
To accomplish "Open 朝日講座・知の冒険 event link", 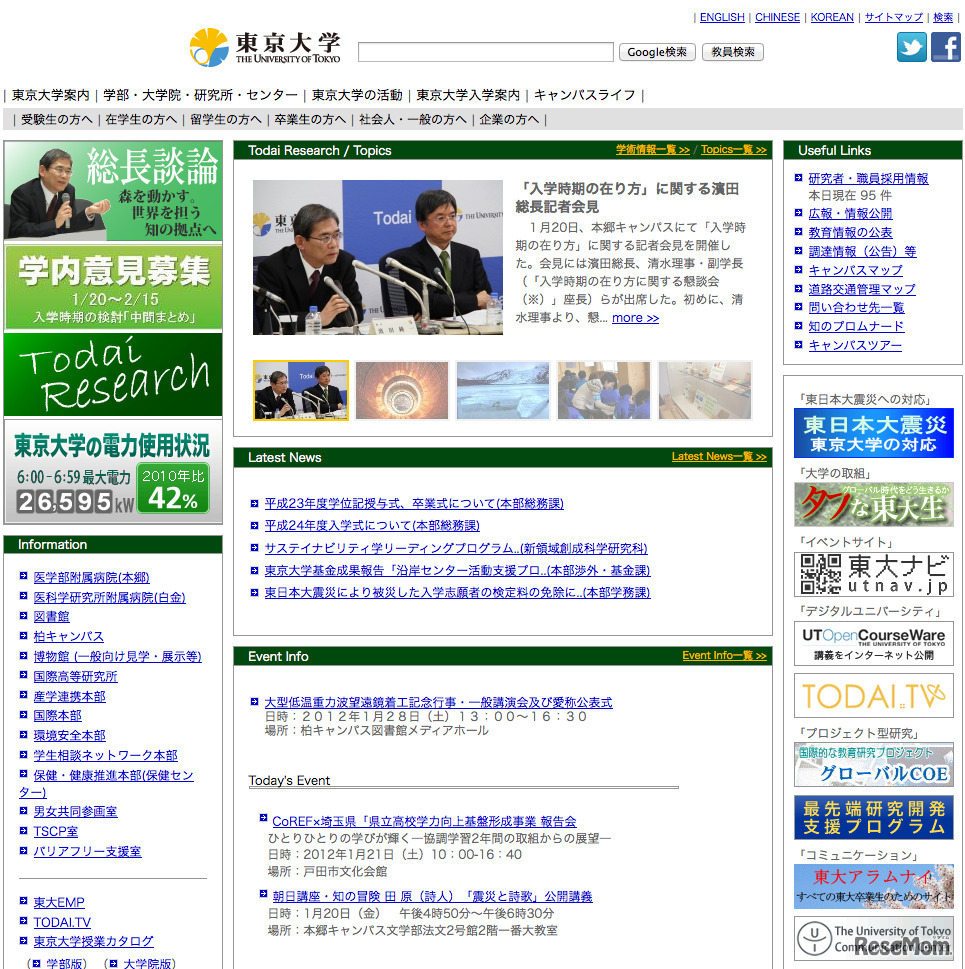I will pyautogui.click(x=432, y=897).
